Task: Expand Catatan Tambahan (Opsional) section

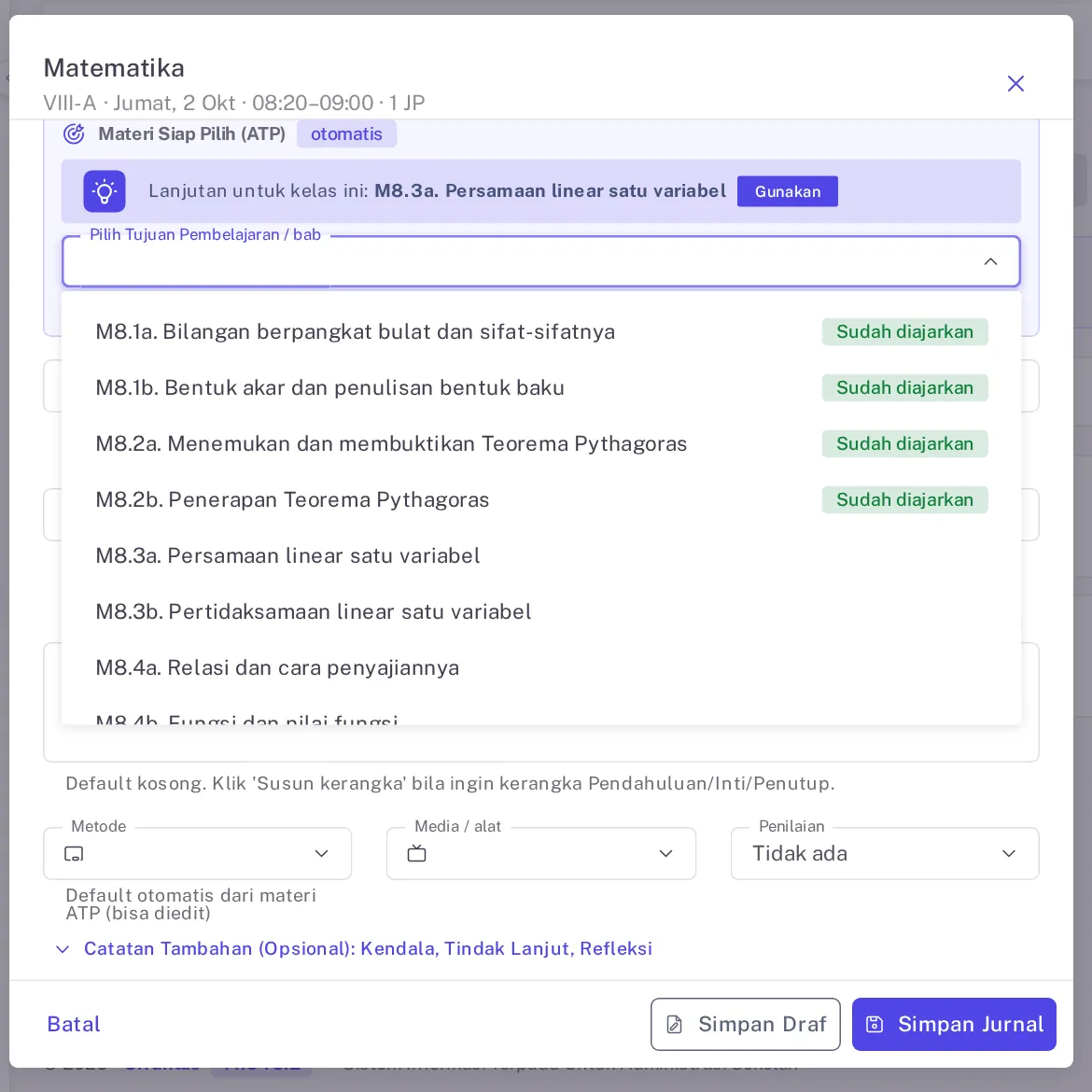Action: click(x=355, y=948)
